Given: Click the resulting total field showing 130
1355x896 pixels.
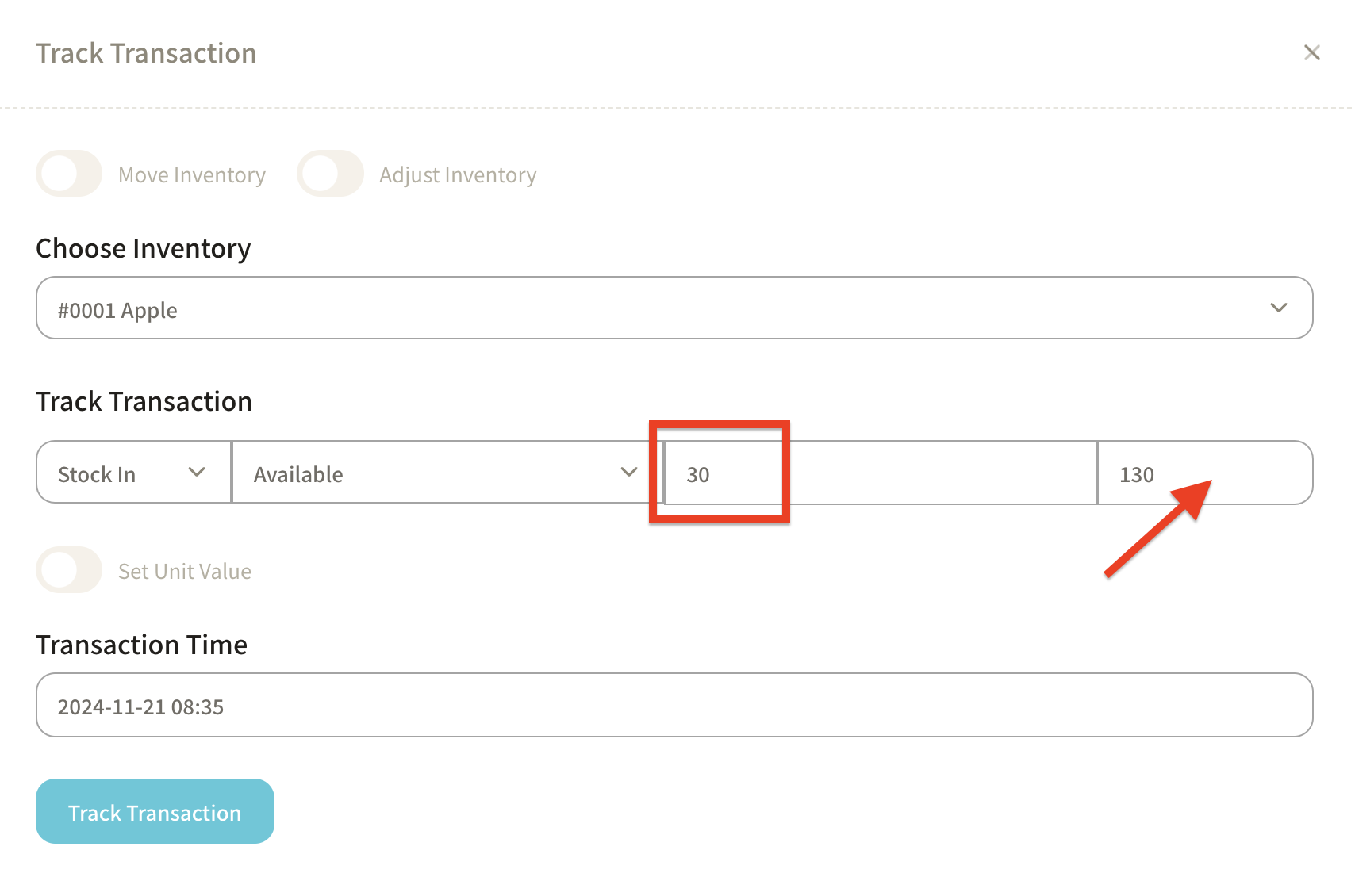Looking at the screenshot, I should pos(1202,473).
